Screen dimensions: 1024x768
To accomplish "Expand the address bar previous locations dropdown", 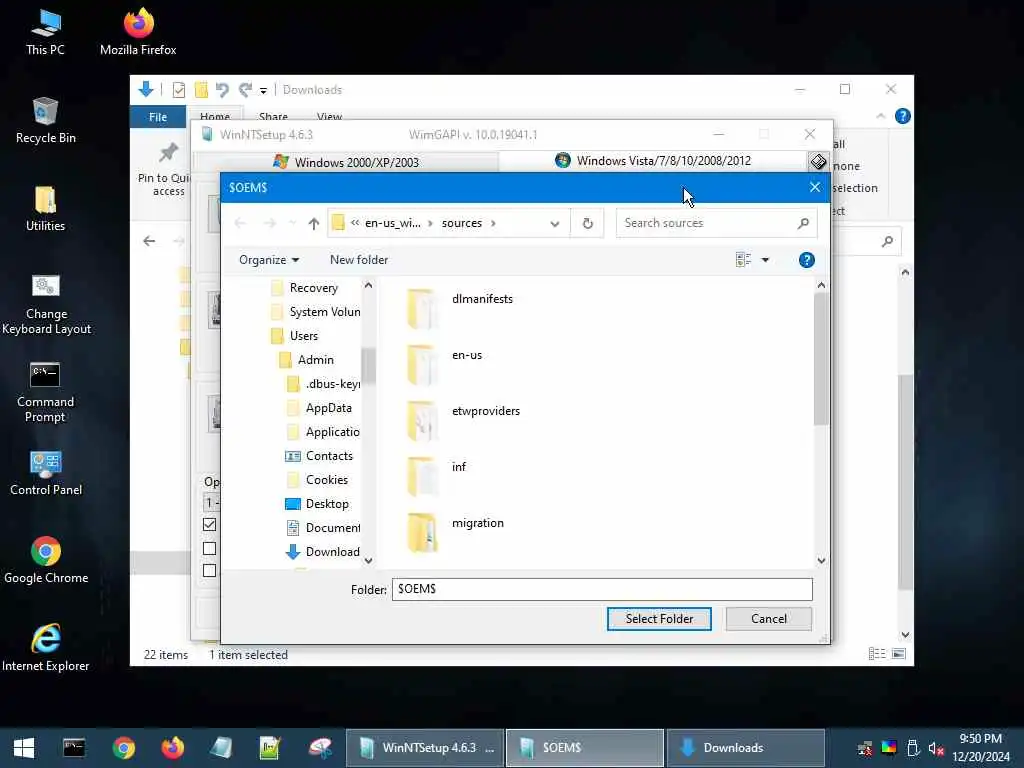I will (x=554, y=223).
